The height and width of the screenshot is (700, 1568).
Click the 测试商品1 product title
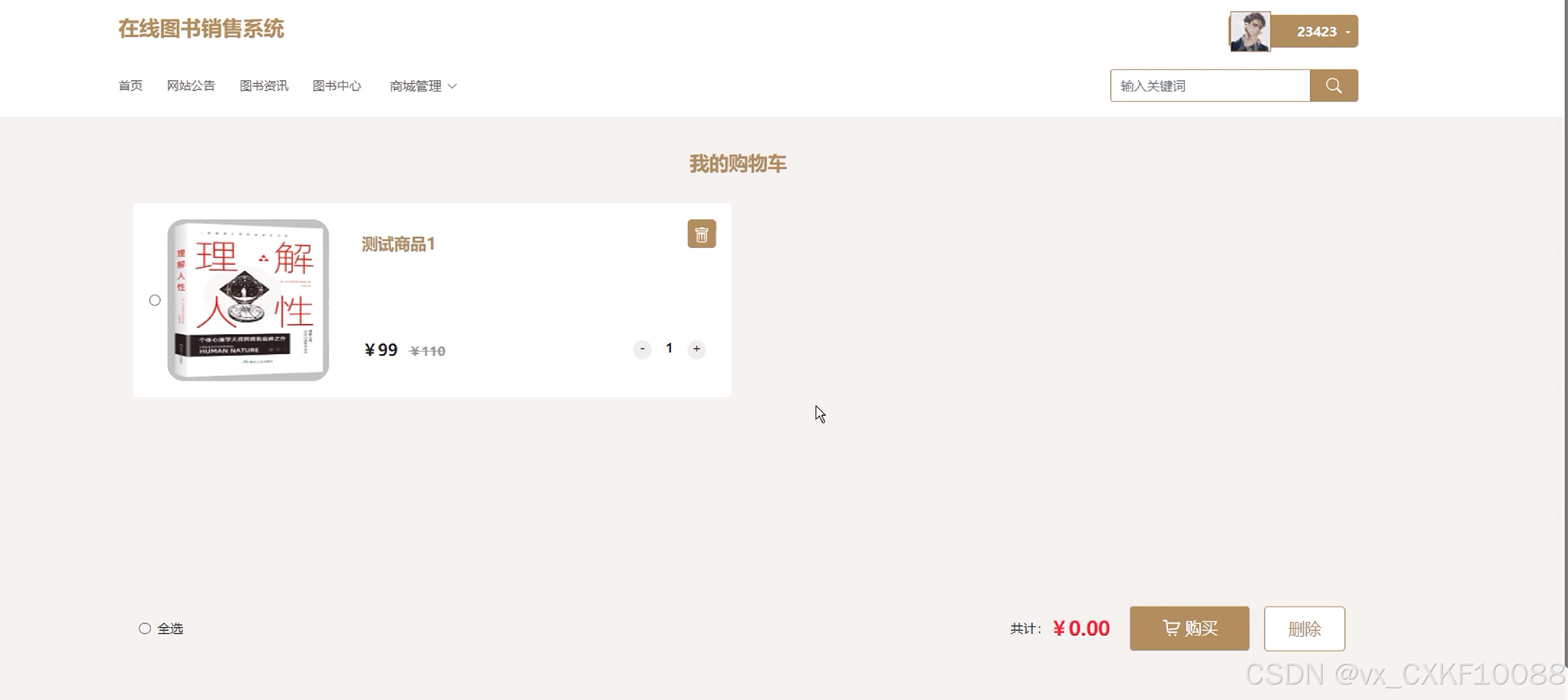(x=398, y=244)
